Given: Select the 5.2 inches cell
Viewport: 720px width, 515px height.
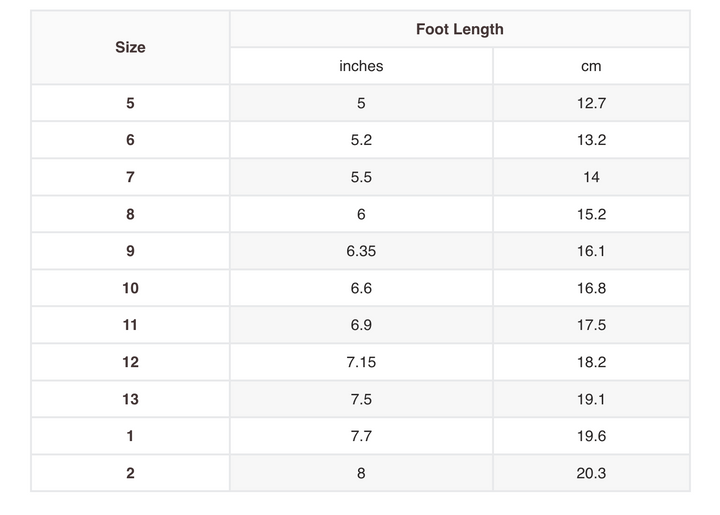Looking at the screenshot, I should (361, 140).
